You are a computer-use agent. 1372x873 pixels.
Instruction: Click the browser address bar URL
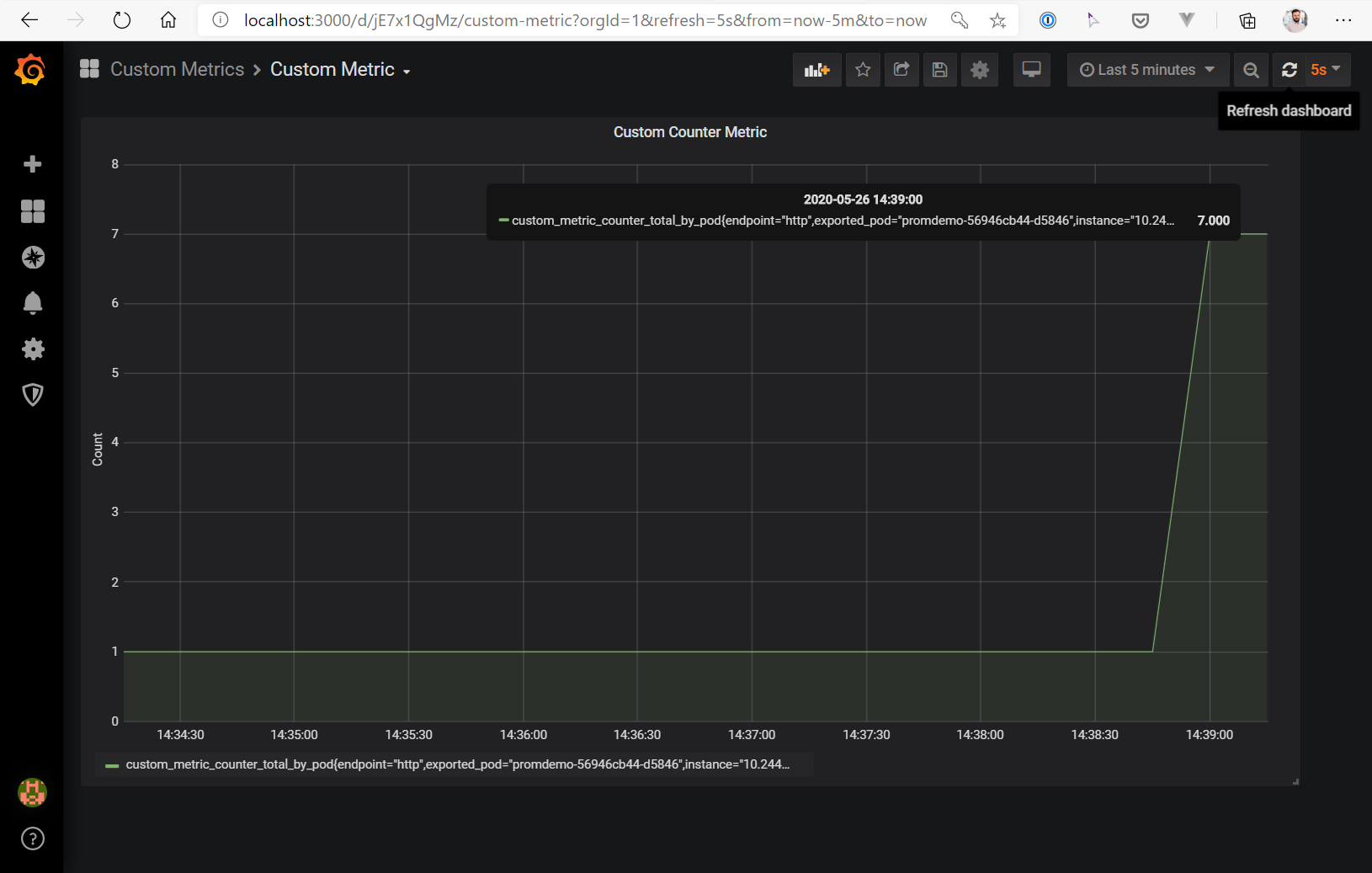586,20
